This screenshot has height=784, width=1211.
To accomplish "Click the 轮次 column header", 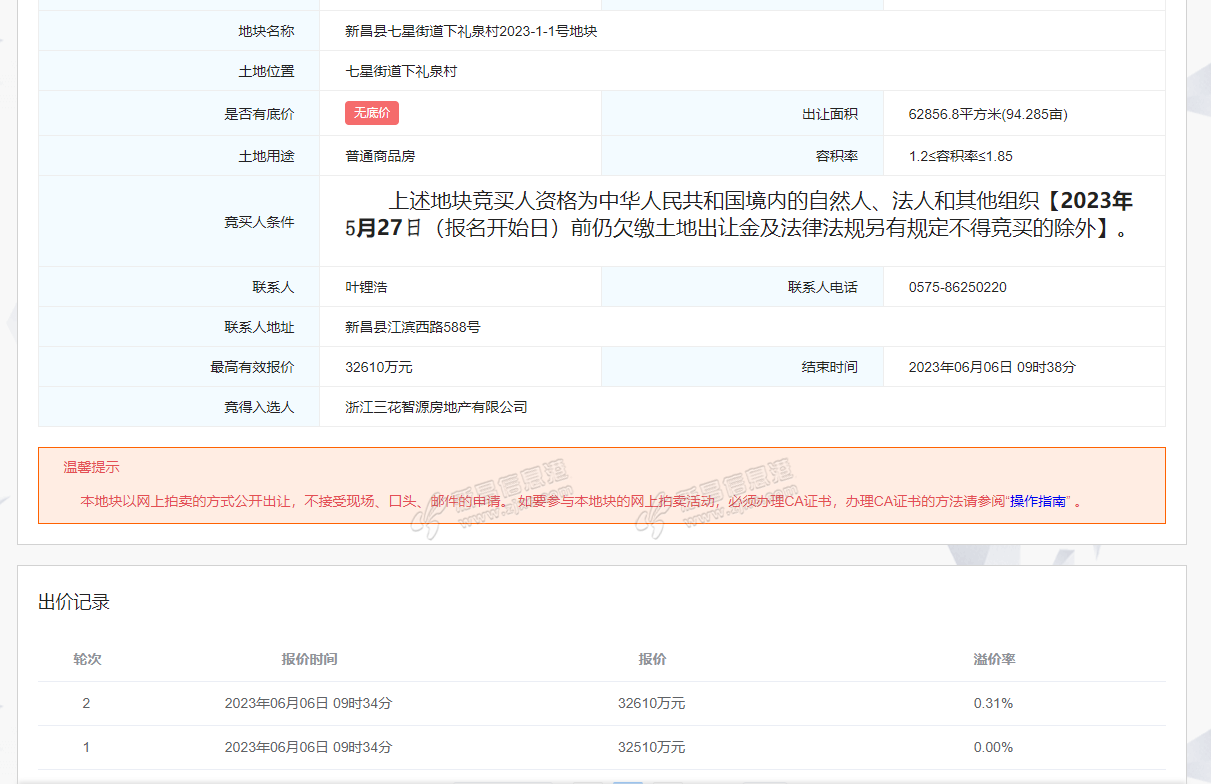I will [x=87, y=659].
